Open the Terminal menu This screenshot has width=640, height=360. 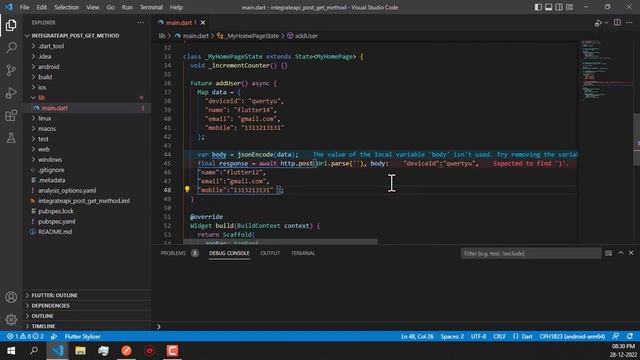pos(151,7)
